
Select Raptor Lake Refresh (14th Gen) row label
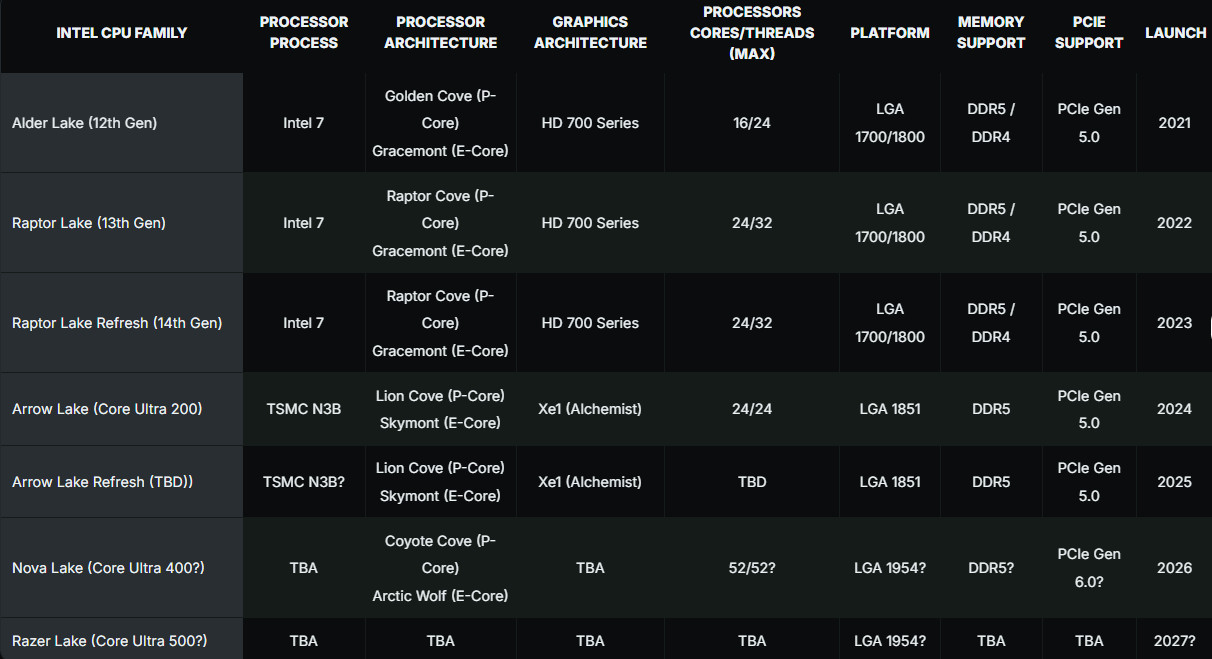[117, 323]
